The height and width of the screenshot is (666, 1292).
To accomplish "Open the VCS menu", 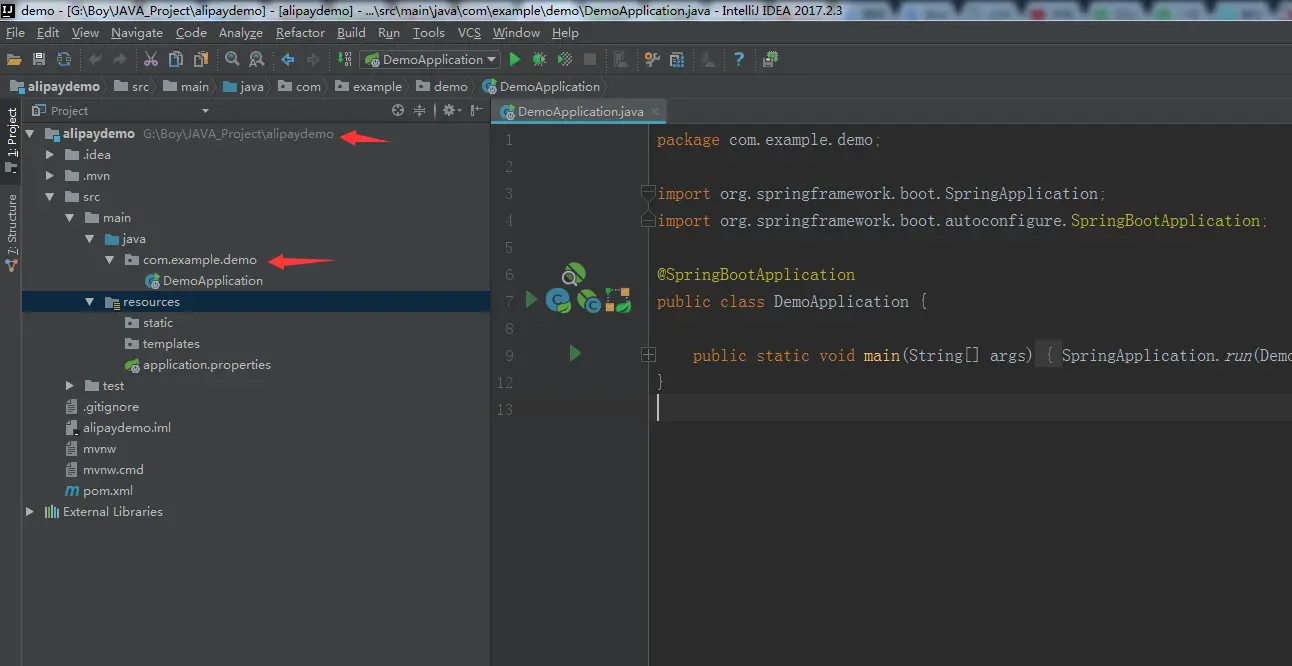I will [x=469, y=33].
